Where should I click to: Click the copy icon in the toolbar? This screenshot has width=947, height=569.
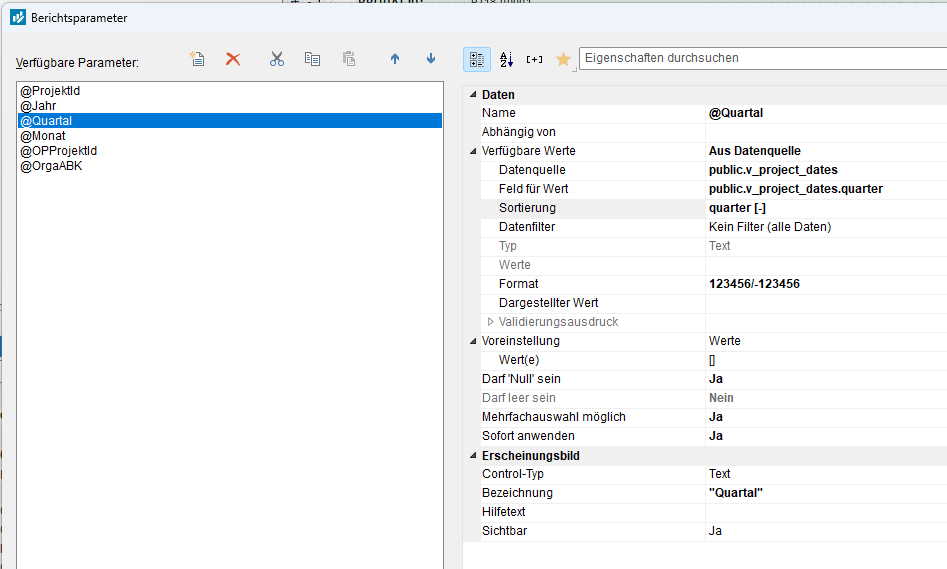point(312,59)
